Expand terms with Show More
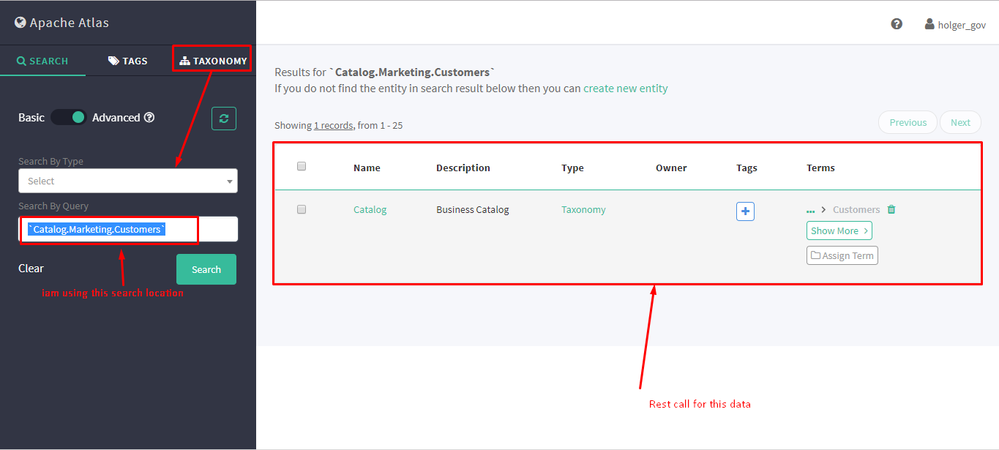This screenshot has width=999, height=450. (x=839, y=231)
